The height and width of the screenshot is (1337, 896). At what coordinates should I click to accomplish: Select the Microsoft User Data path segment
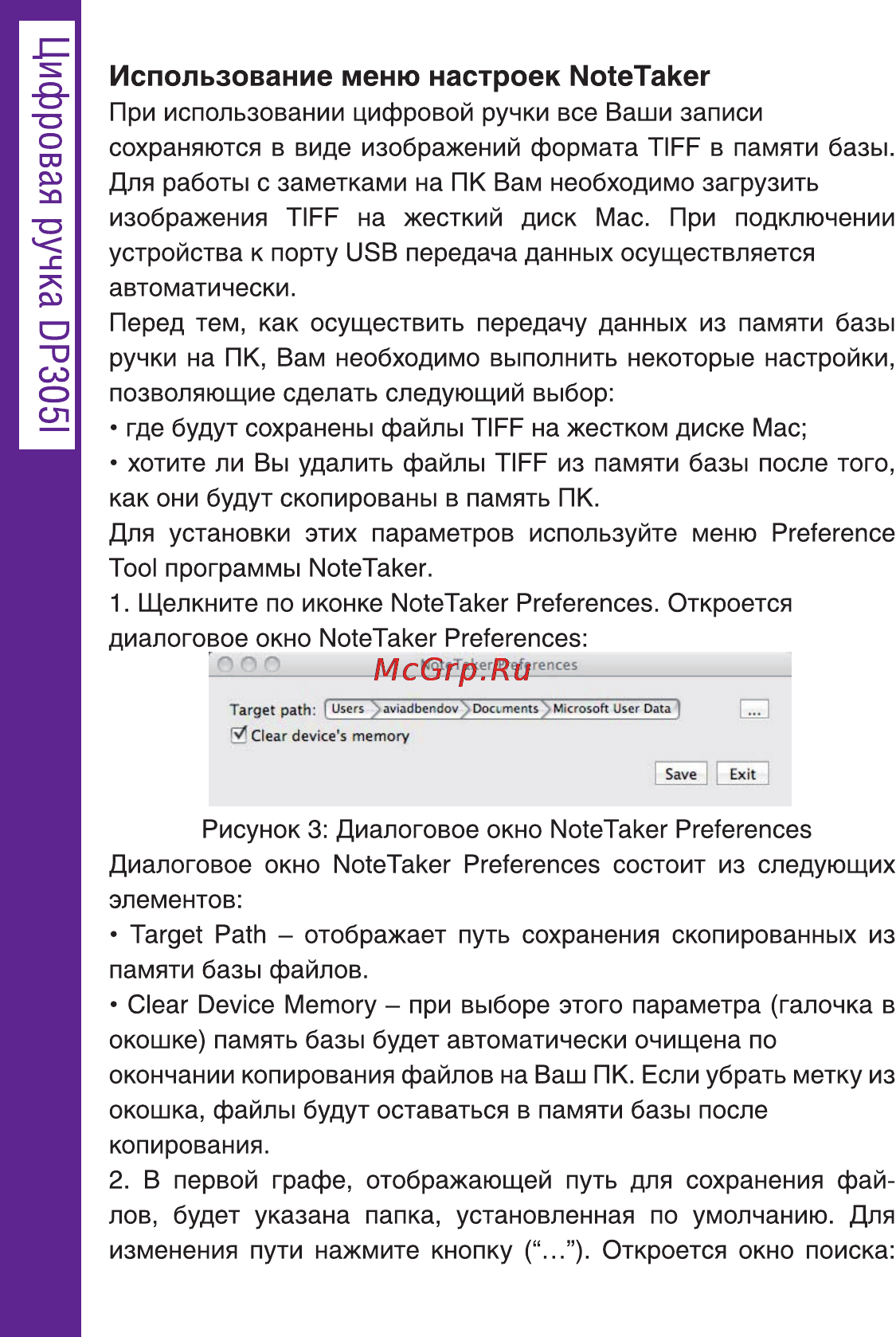612,708
